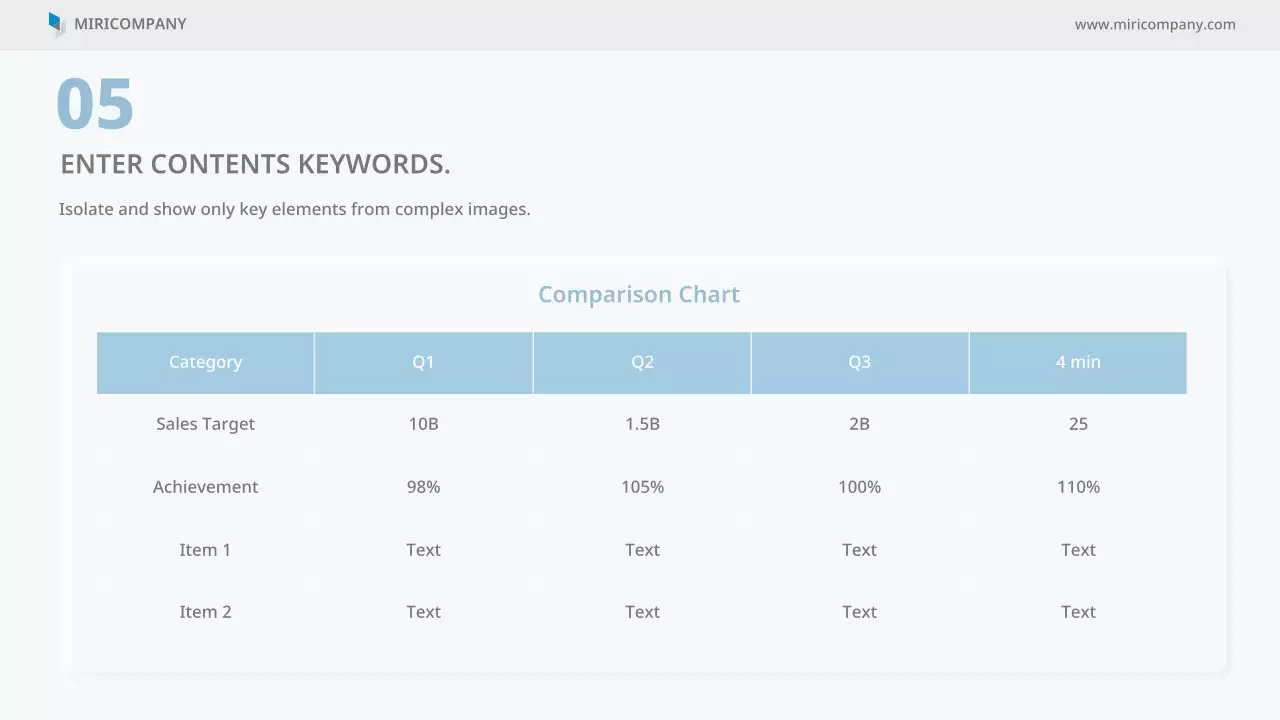Select the MIRICOMPANY company name text
1280x720 pixels.
click(x=130, y=24)
